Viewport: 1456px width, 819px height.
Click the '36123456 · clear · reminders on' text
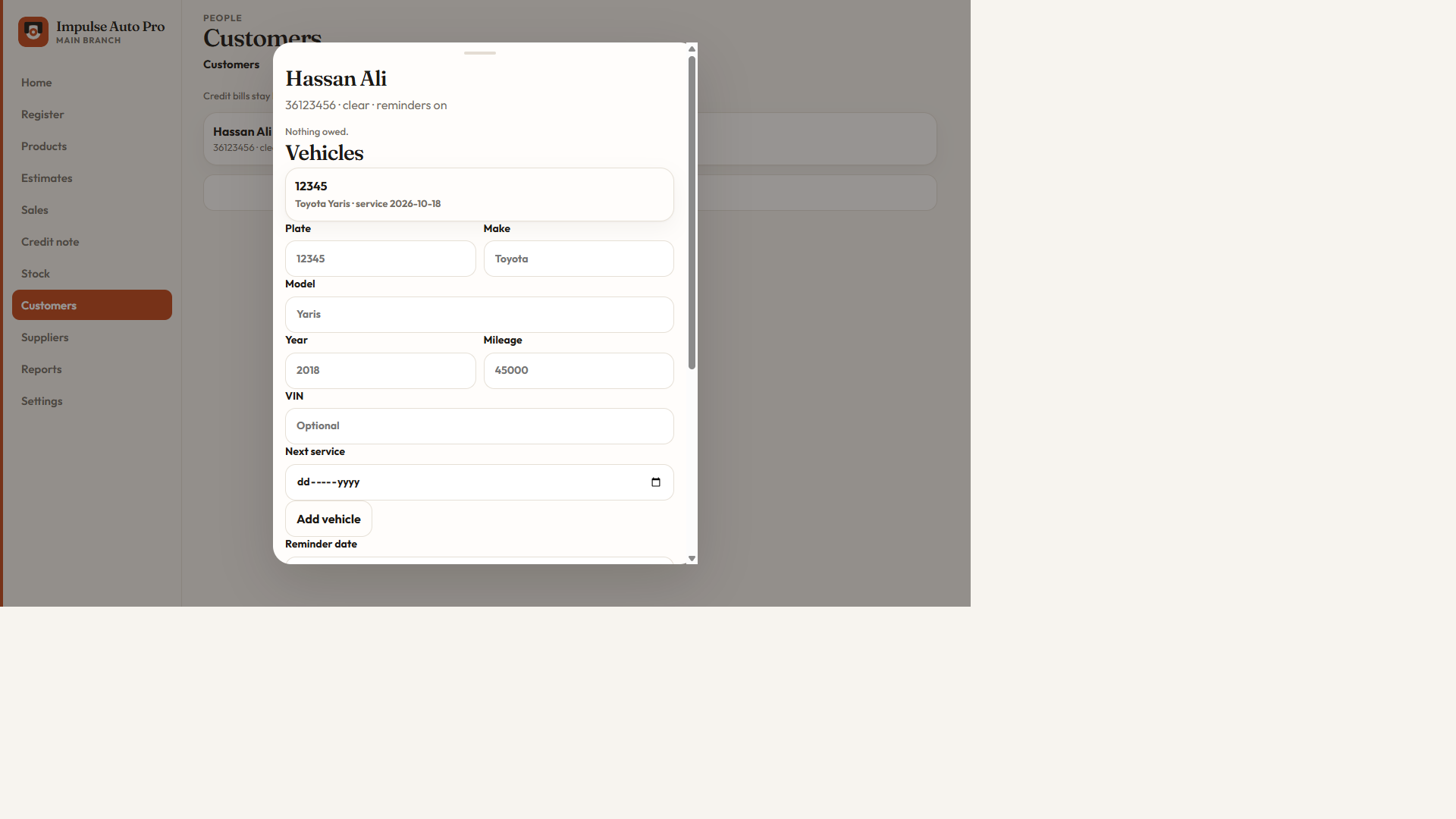point(366,105)
